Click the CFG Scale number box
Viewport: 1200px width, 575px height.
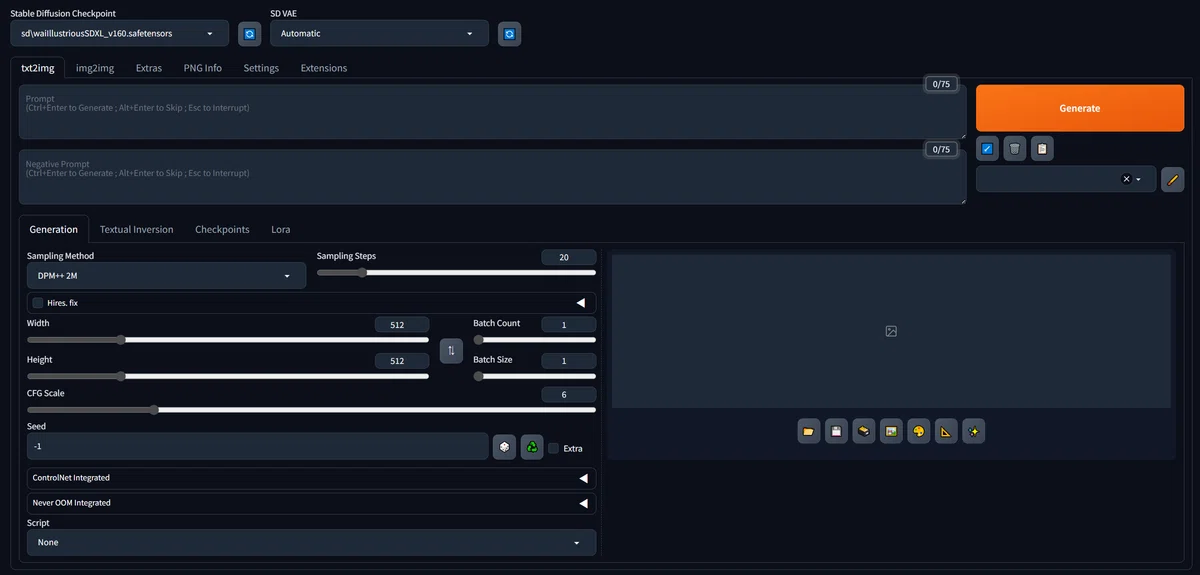pyautogui.click(x=569, y=394)
